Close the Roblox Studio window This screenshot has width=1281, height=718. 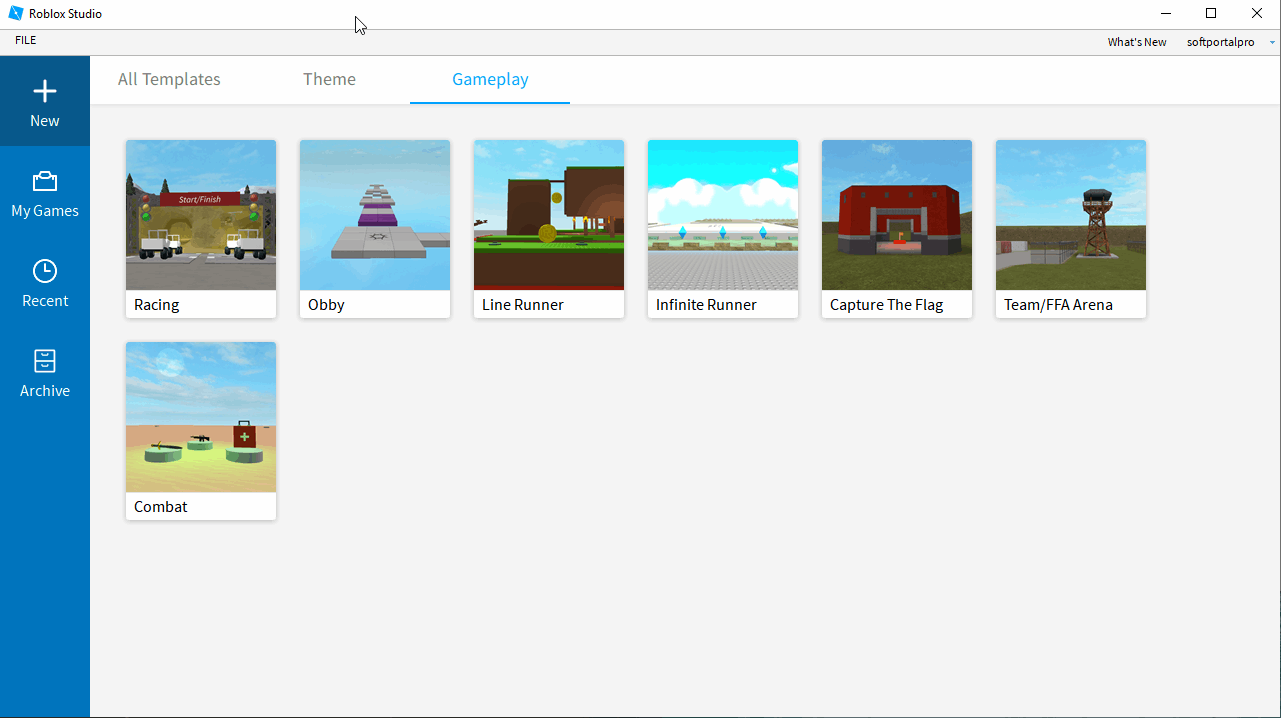(x=1257, y=14)
